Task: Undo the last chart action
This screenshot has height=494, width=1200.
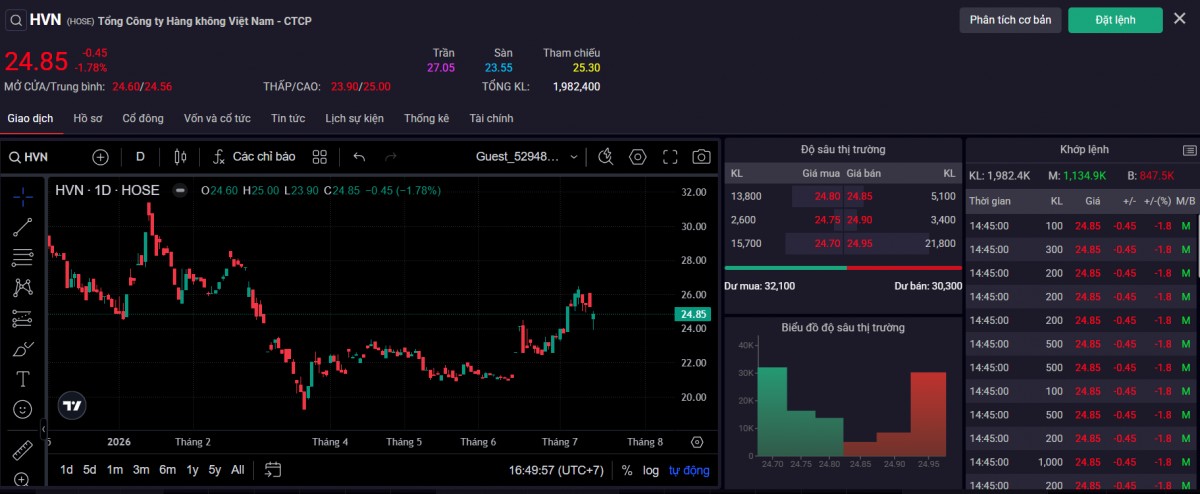Action: [x=360, y=157]
